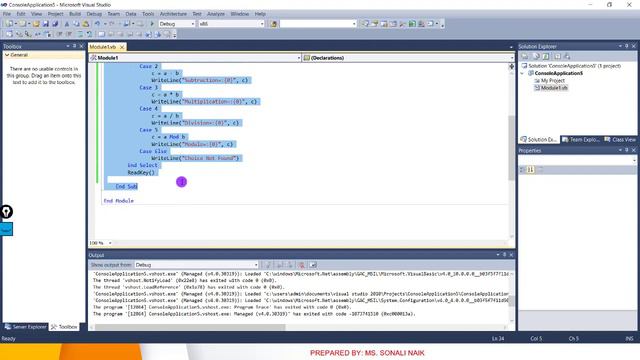640x360 pixels.
Task: Close the Output panel
Action: click(x=511, y=255)
